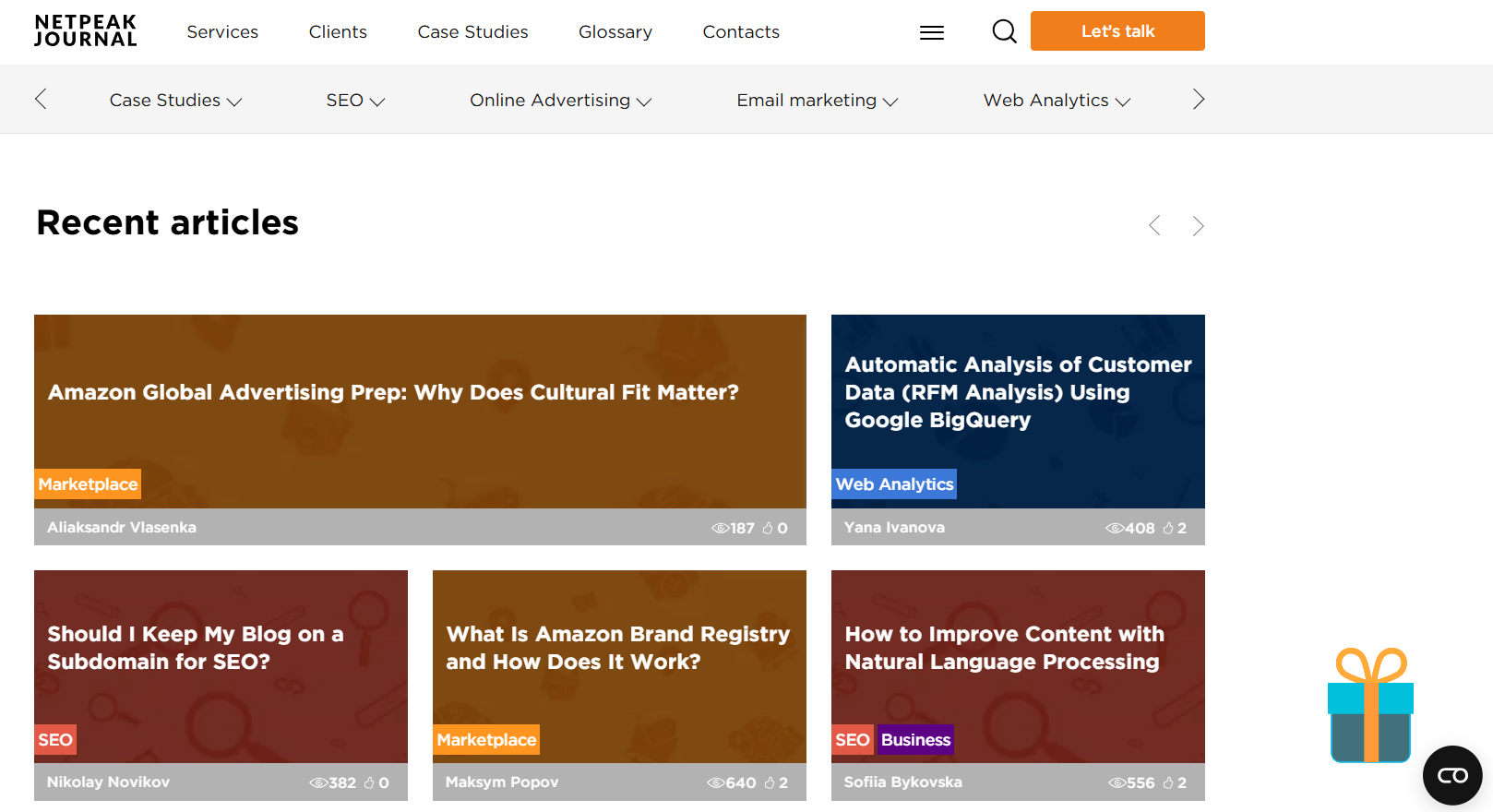Open the black chat bubble widget
The image size is (1493, 812).
[x=1452, y=775]
